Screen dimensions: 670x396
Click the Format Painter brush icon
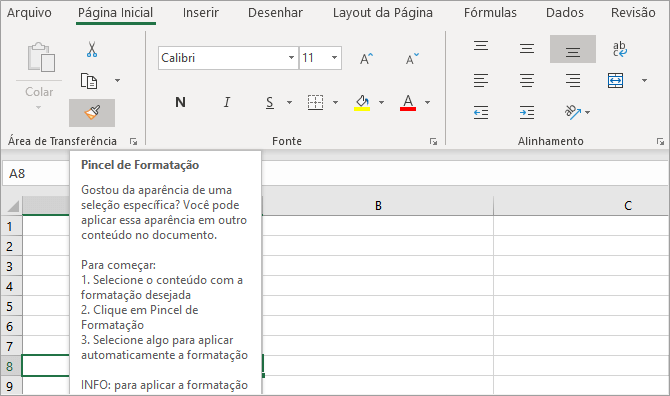(x=92, y=113)
